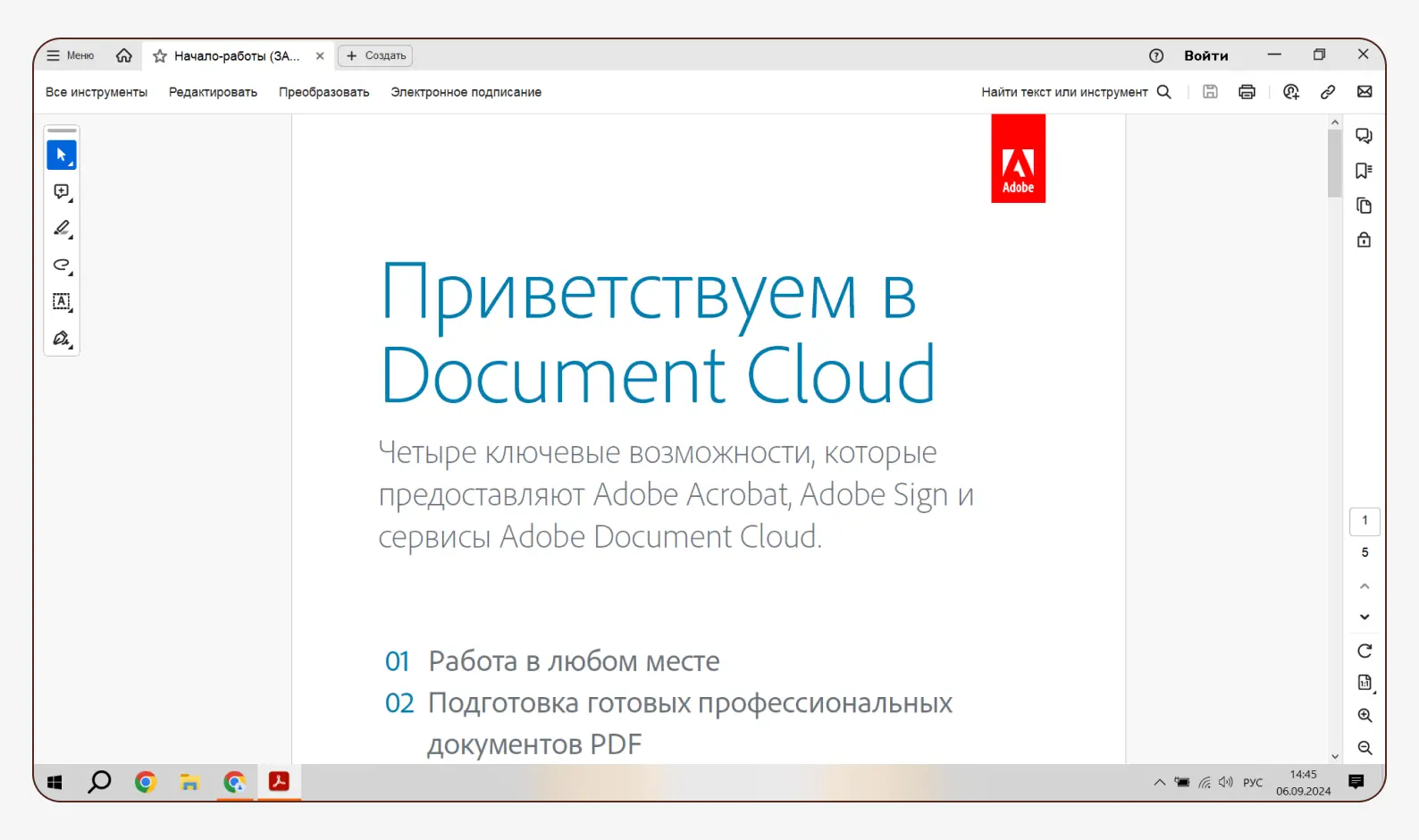This screenshot has height=840, width=1419.
Task: Go to next page with down chevron
Action: 1364,617
